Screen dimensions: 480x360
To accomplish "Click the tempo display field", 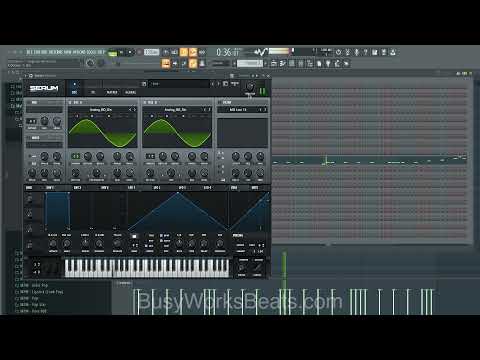I will tap(151, 52).
